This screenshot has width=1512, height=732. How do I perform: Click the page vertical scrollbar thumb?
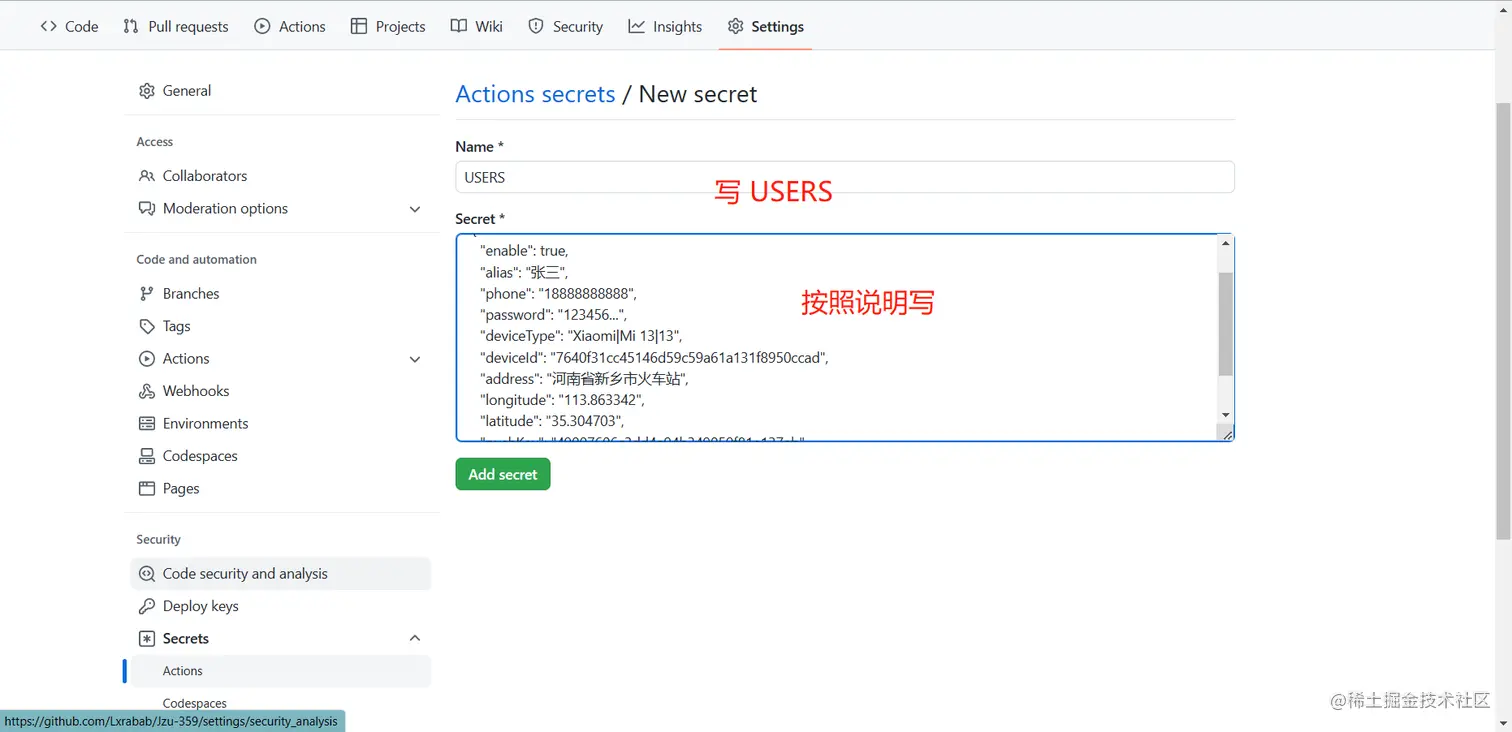click(x=1503, y=320)
